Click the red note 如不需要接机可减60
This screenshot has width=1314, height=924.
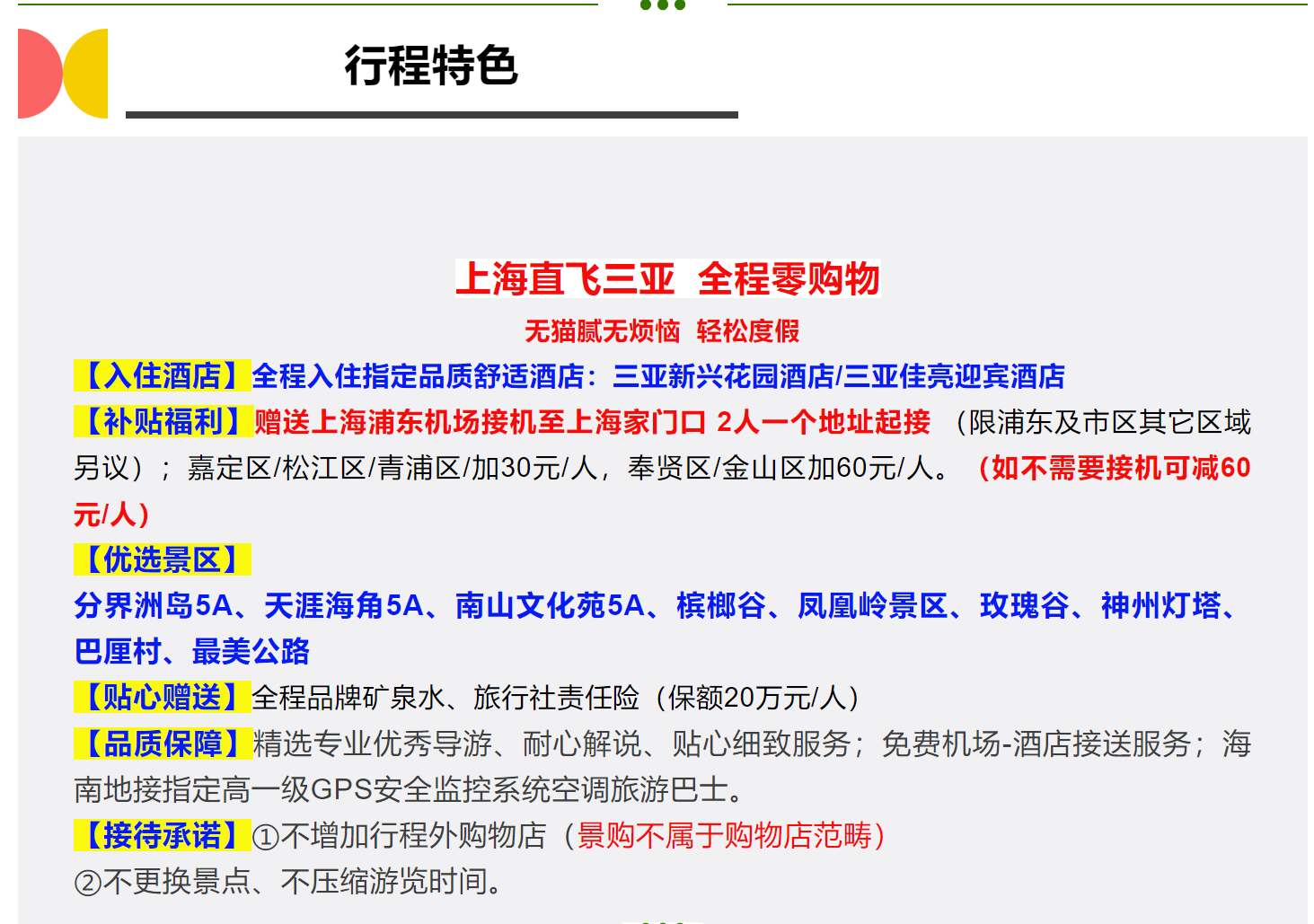(1121, 468)
